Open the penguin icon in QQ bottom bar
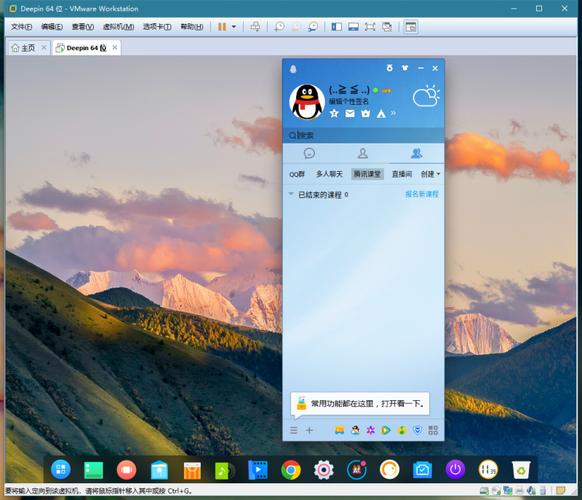Viewport: 582px width, 500px height. tap(355, 430)
